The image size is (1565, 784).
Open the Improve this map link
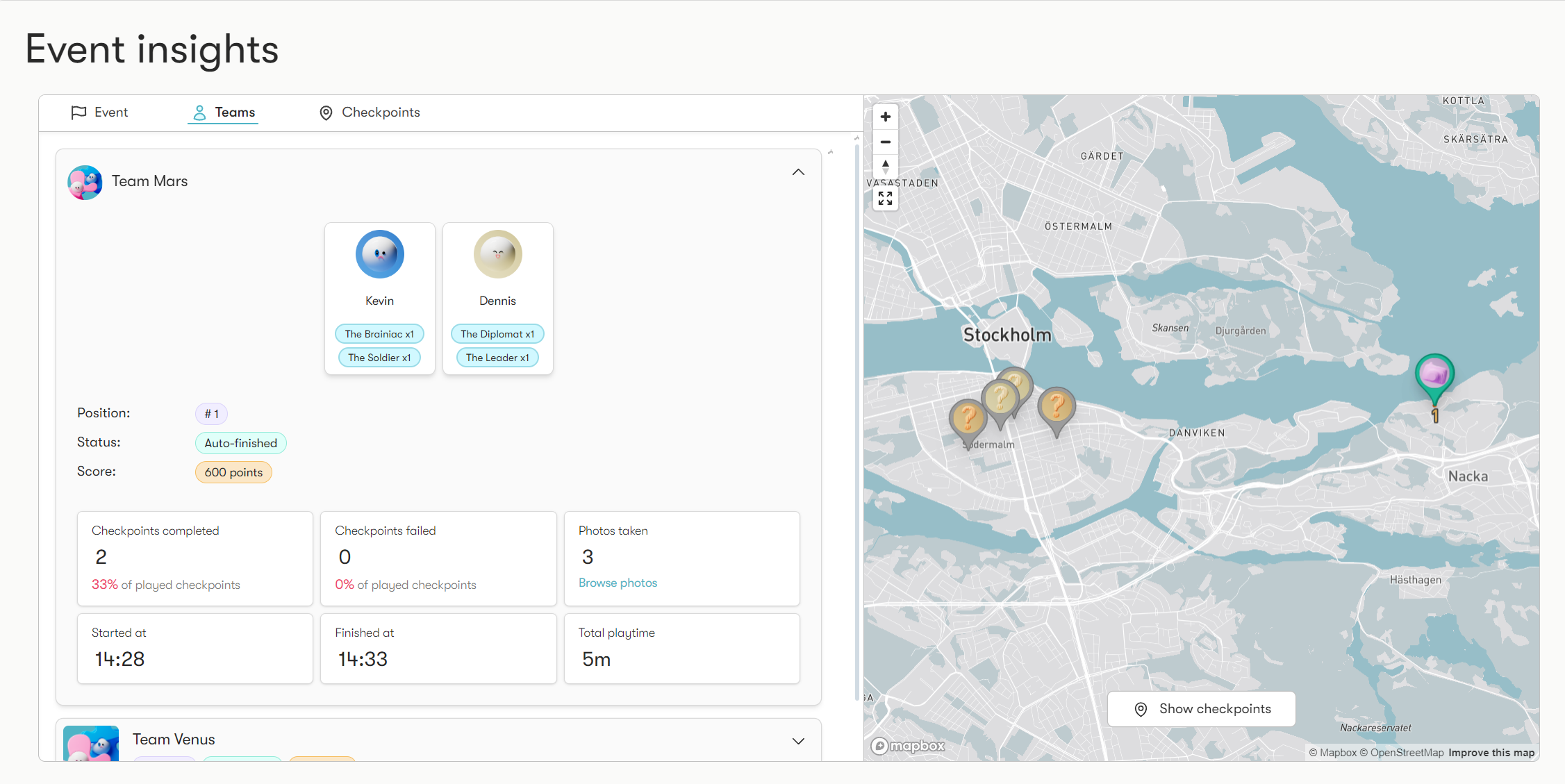1491,753
